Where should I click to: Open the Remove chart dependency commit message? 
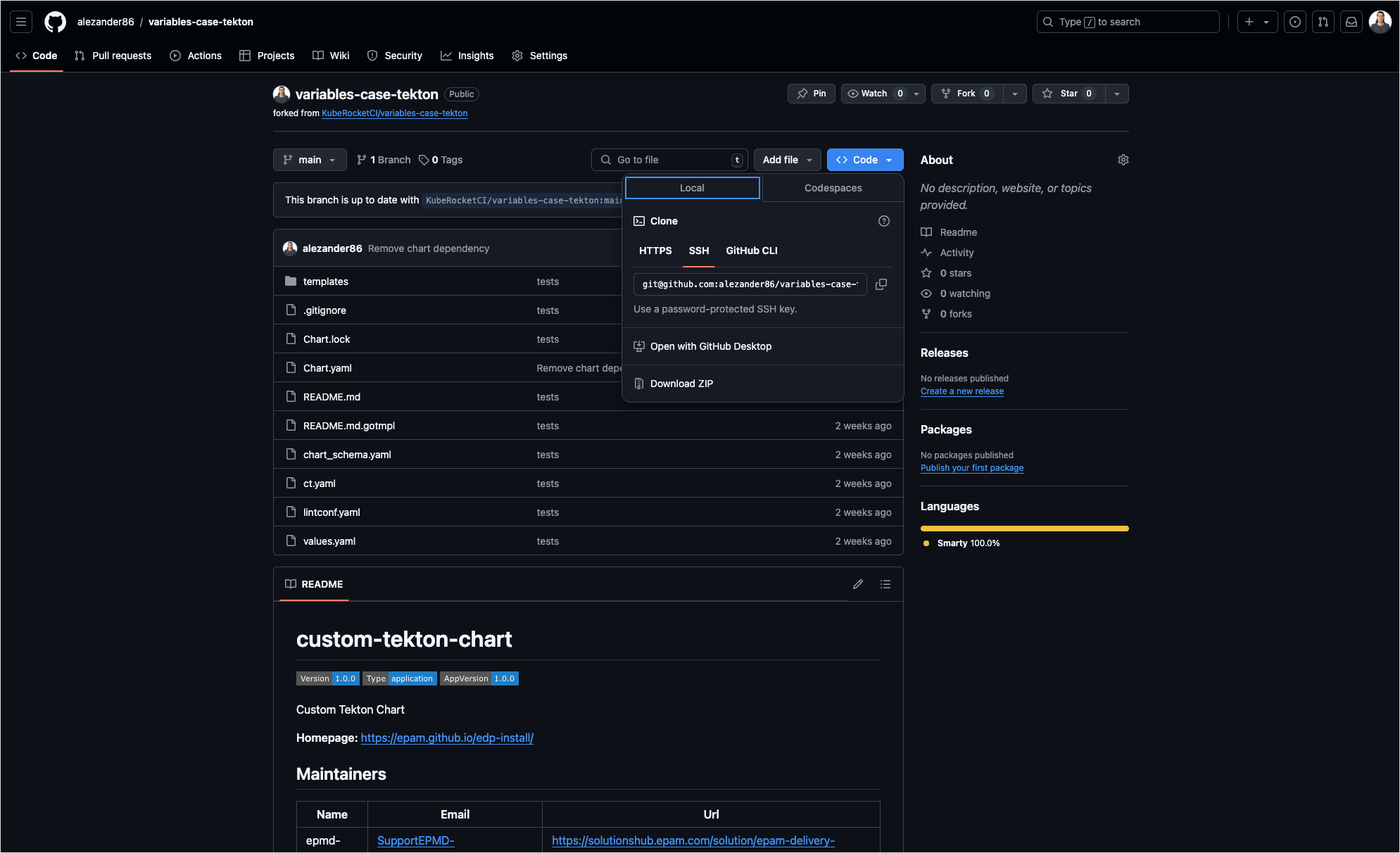click(428, 248)
